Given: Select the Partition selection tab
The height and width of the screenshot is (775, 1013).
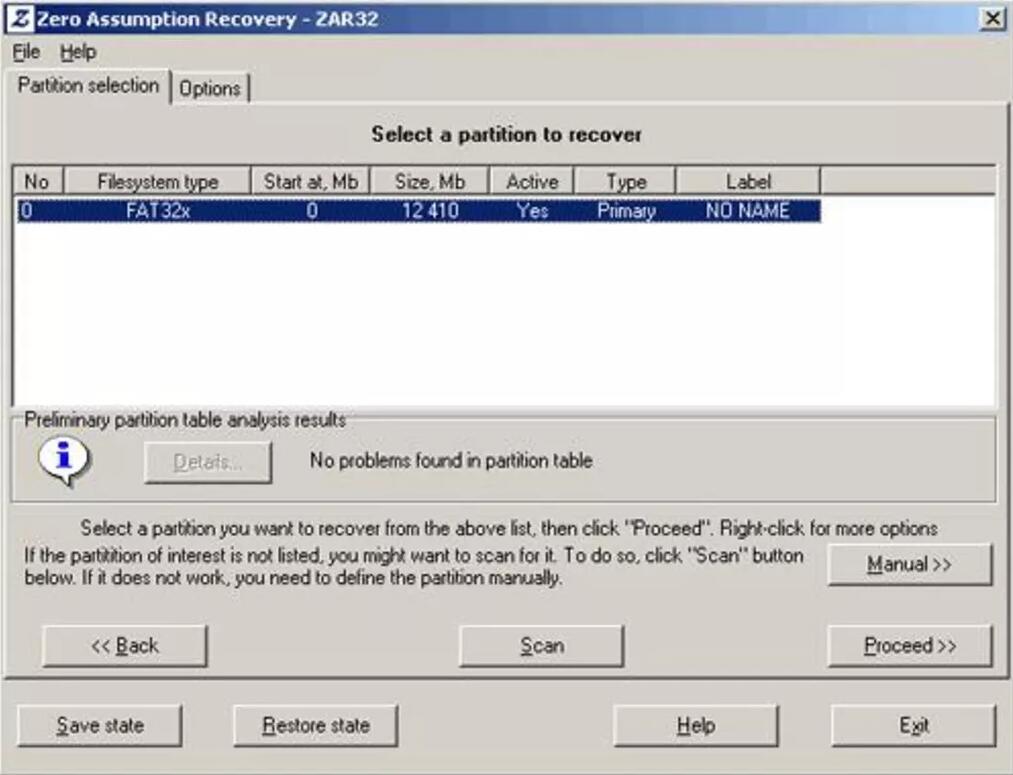Looking at the screenshot, I should coord(88,86).
